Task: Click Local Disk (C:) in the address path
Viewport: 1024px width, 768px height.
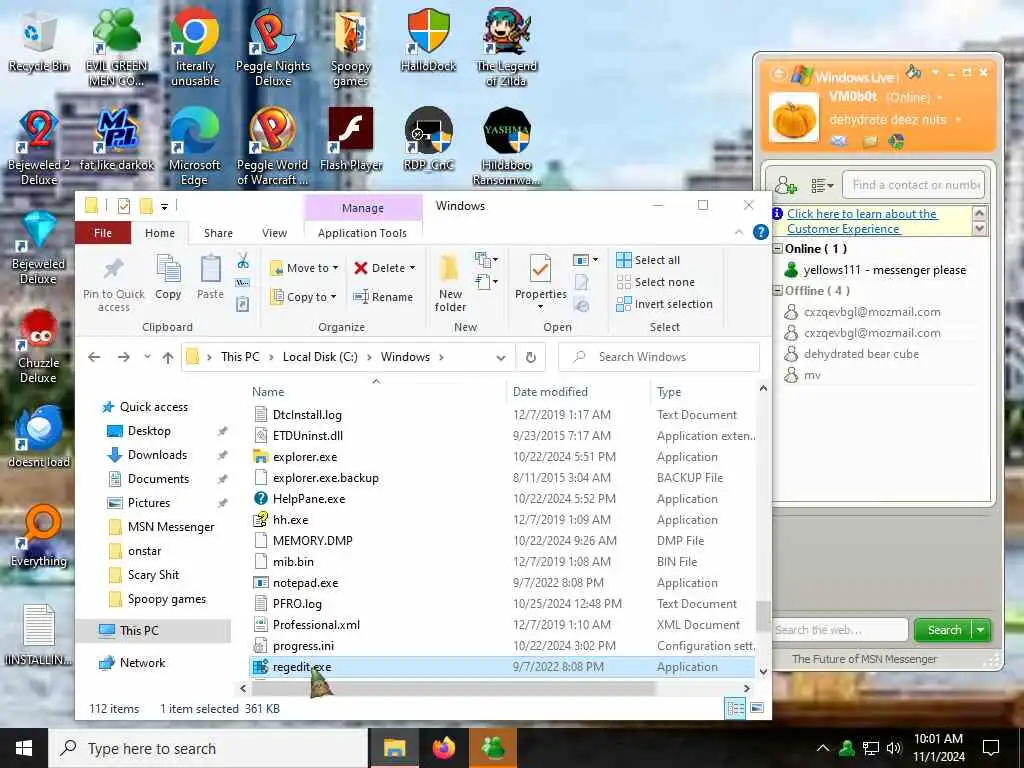Action: tap(320, 357)
